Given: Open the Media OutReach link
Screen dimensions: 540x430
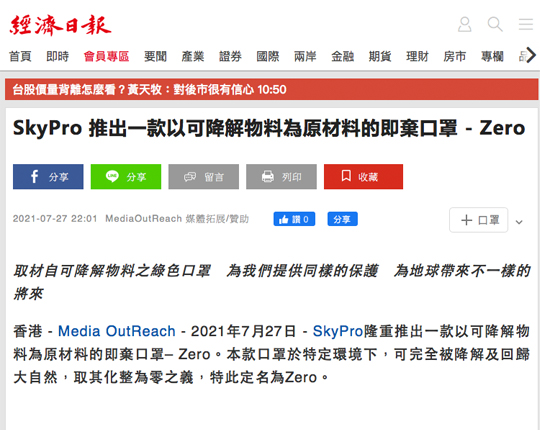Looking at the screenshot, I should (117, 331).
